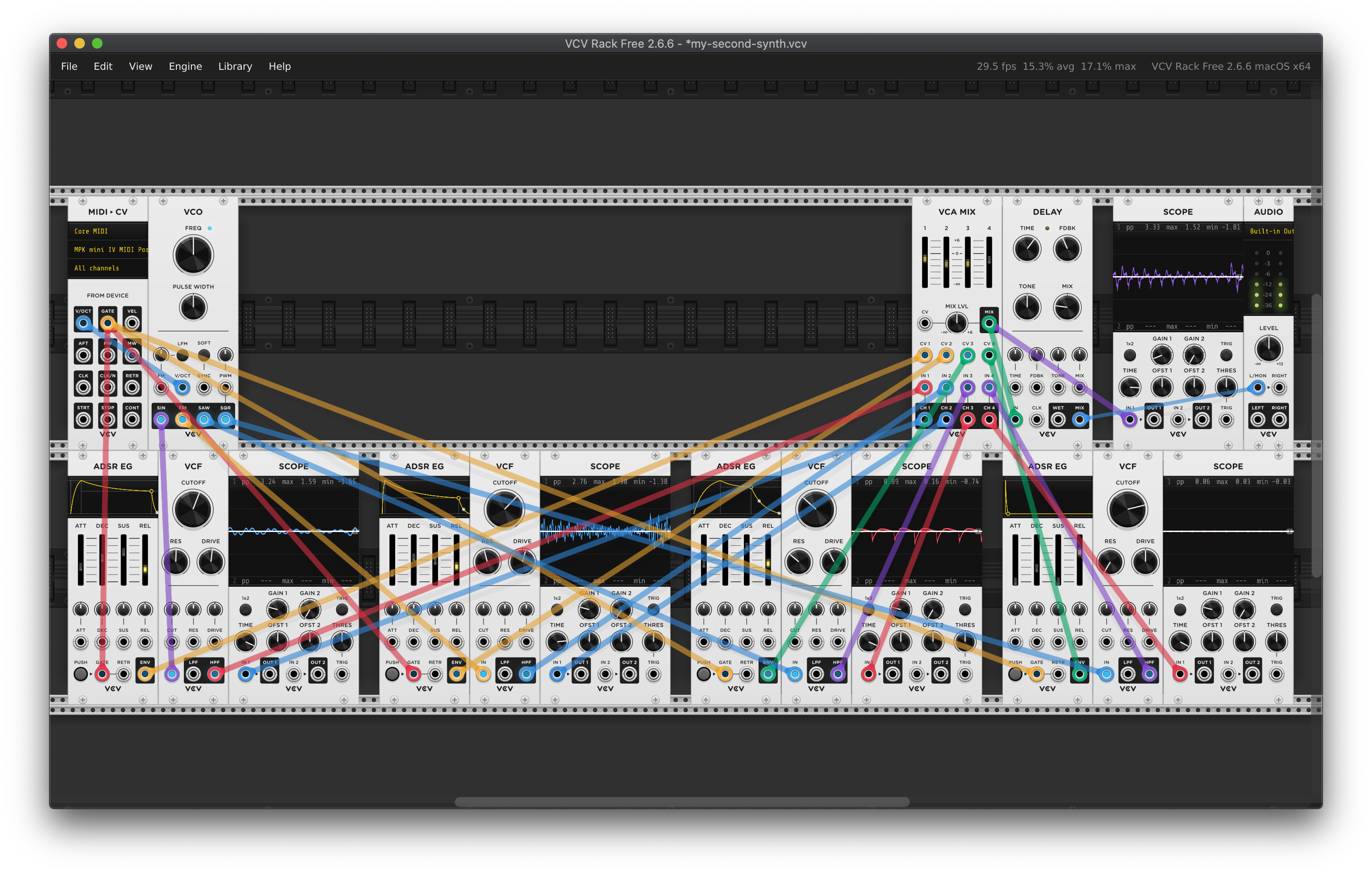Click the CV input jack beside MIX LVL

925,323
